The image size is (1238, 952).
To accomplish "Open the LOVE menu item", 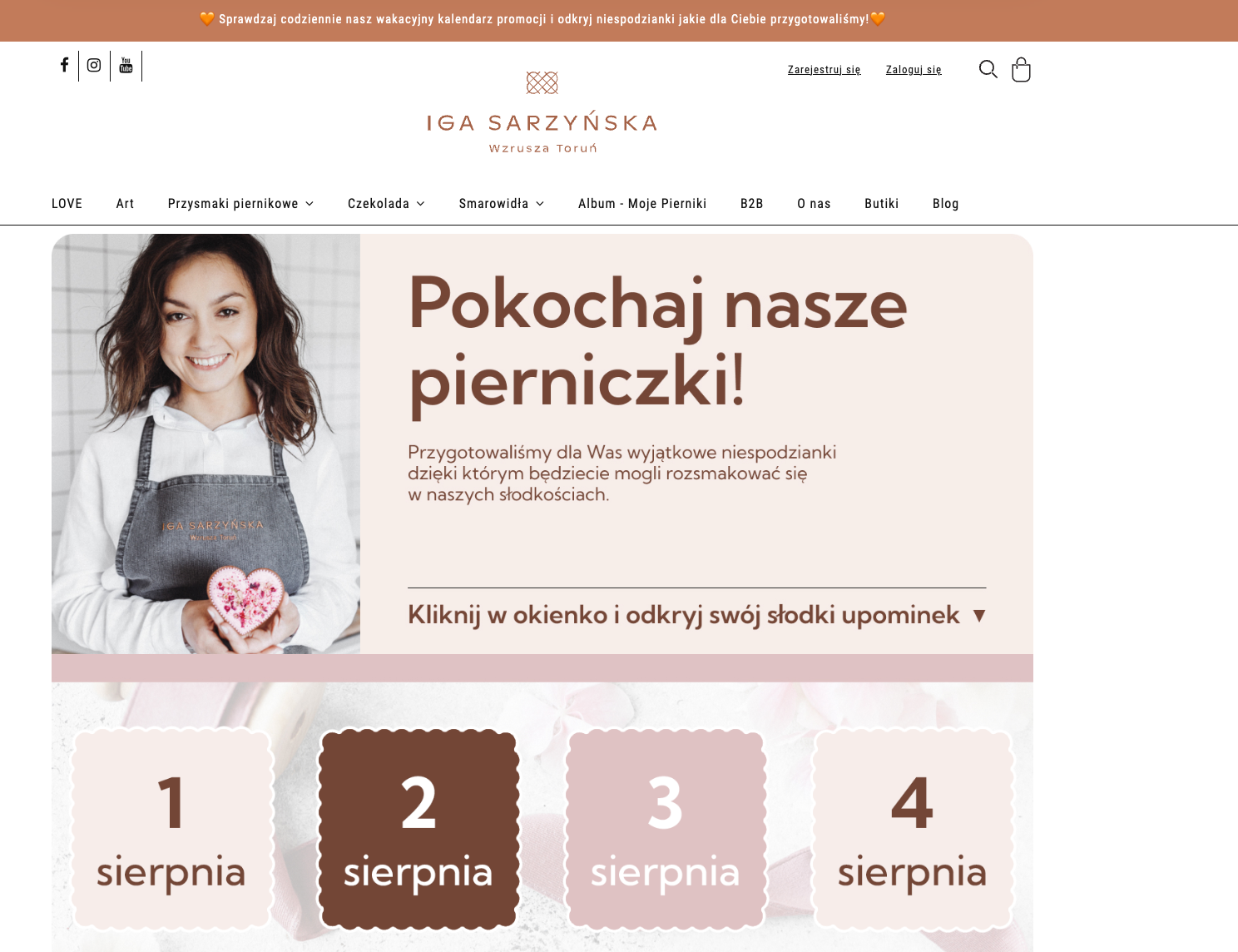I will point(67,204).
